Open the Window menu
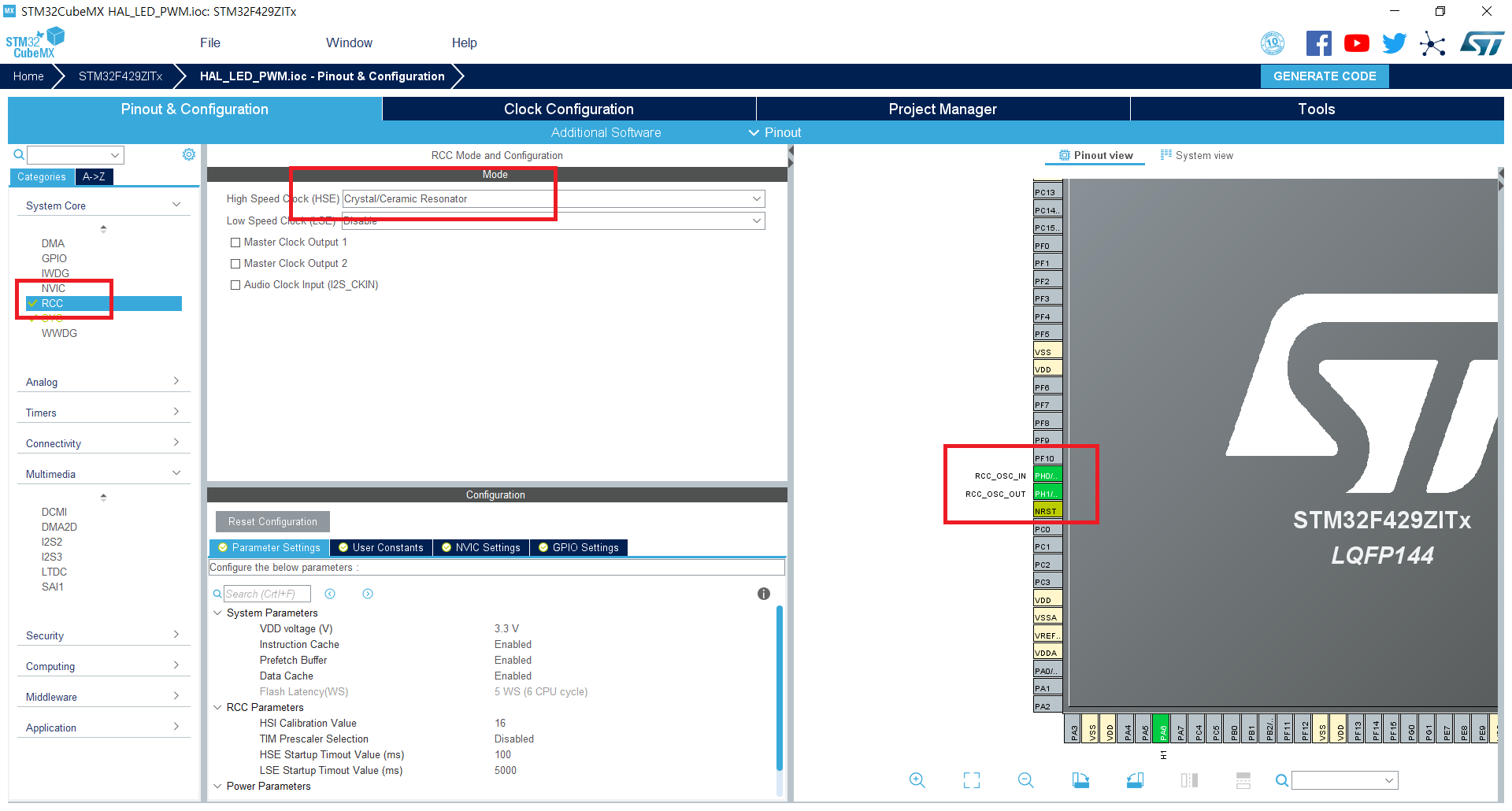 (349, 43)
